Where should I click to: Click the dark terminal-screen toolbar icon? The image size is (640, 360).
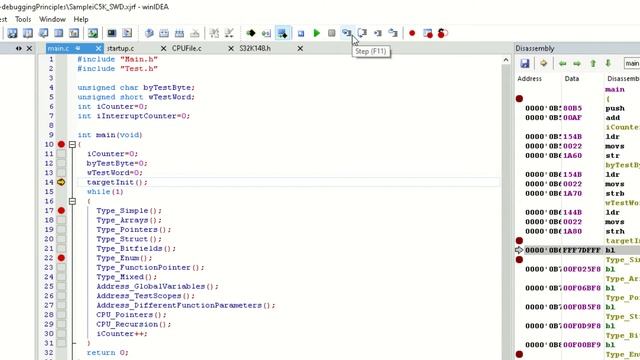coord(112,33)
